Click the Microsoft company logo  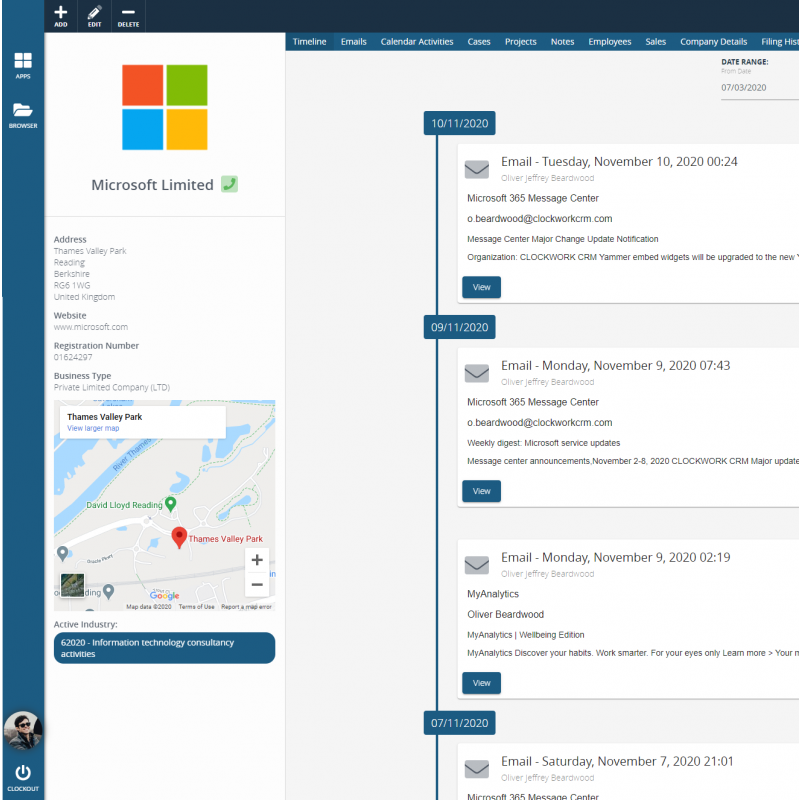coord(165,107)
